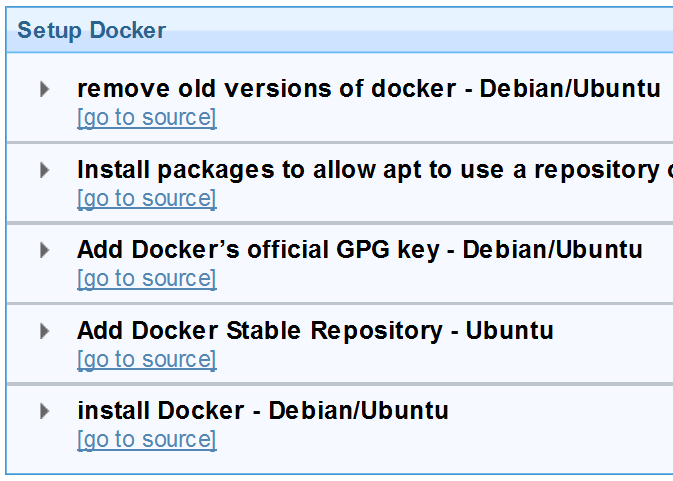Select 'Add Docker Stable Repository - Ubuntu' title
Viewport: 673px width, 481px height.
click(x=315, y=331)
